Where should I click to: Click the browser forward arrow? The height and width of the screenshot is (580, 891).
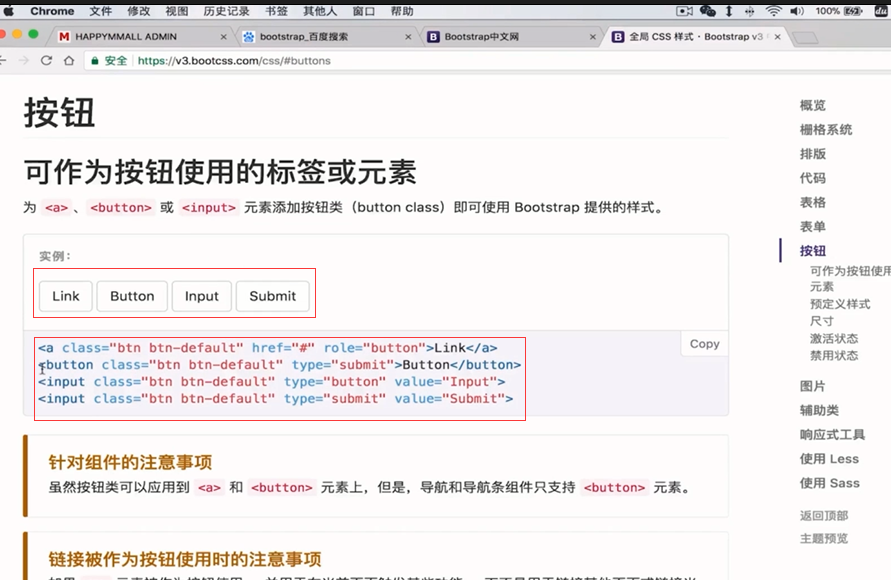pyautogui.click(x=24, y=61)
